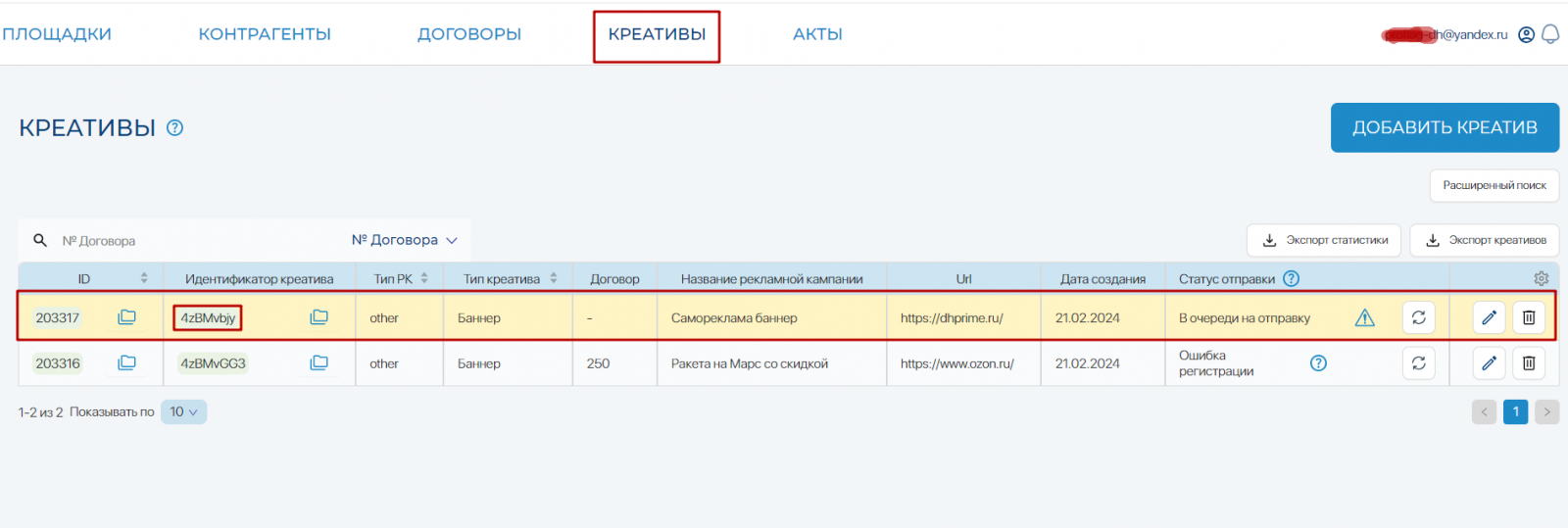Screen dimensions: 1568x528
Task: Open Расширенный поиск
Action: (x=1494, y=185)
